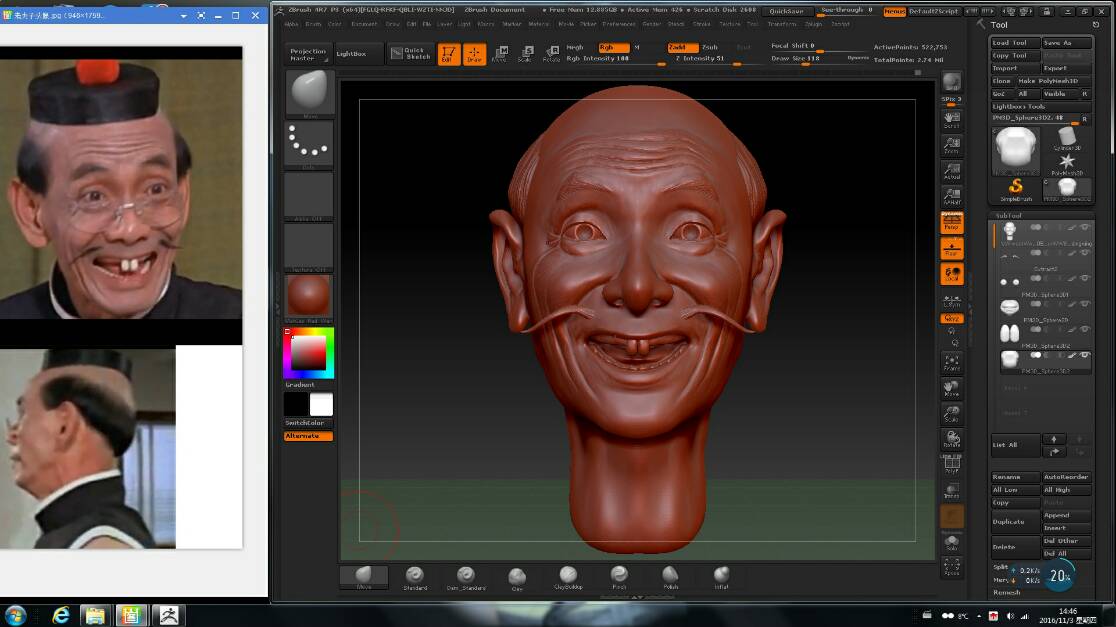Hide the eyeballs subtool via eye icon
Viewport: 1116px width, 627px height.
(x=1085, y=278)
